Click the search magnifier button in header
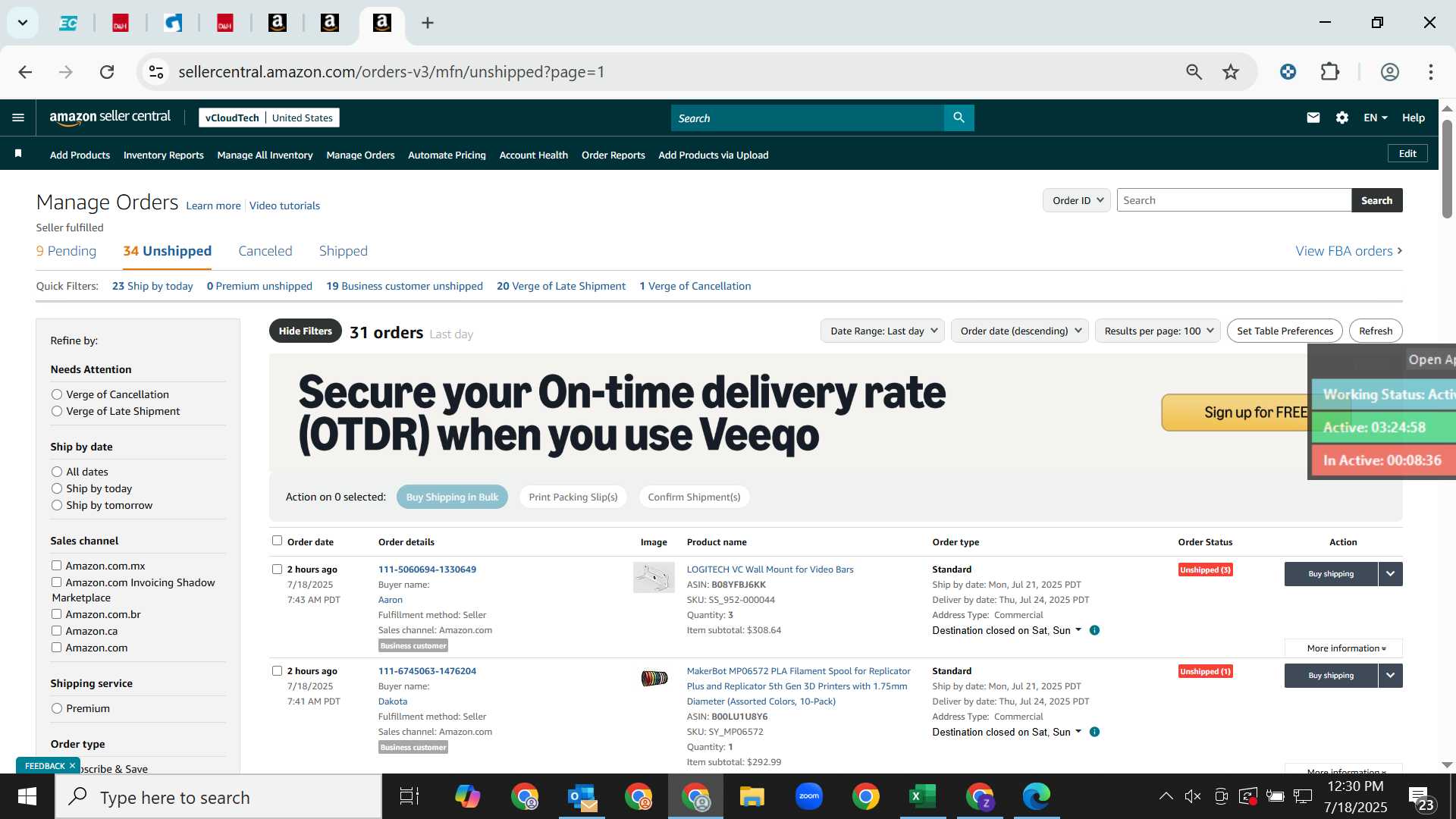The image size is (1456, 819). pos(959,118)
